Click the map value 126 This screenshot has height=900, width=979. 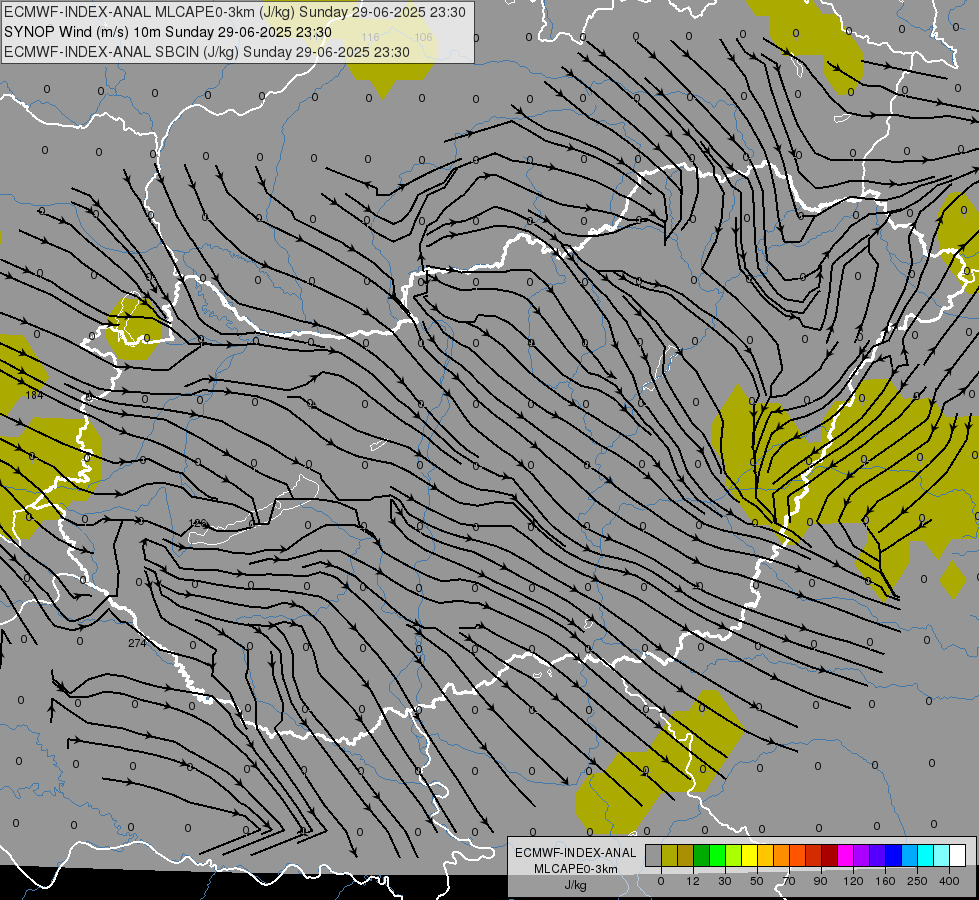[x=197, y=523]
